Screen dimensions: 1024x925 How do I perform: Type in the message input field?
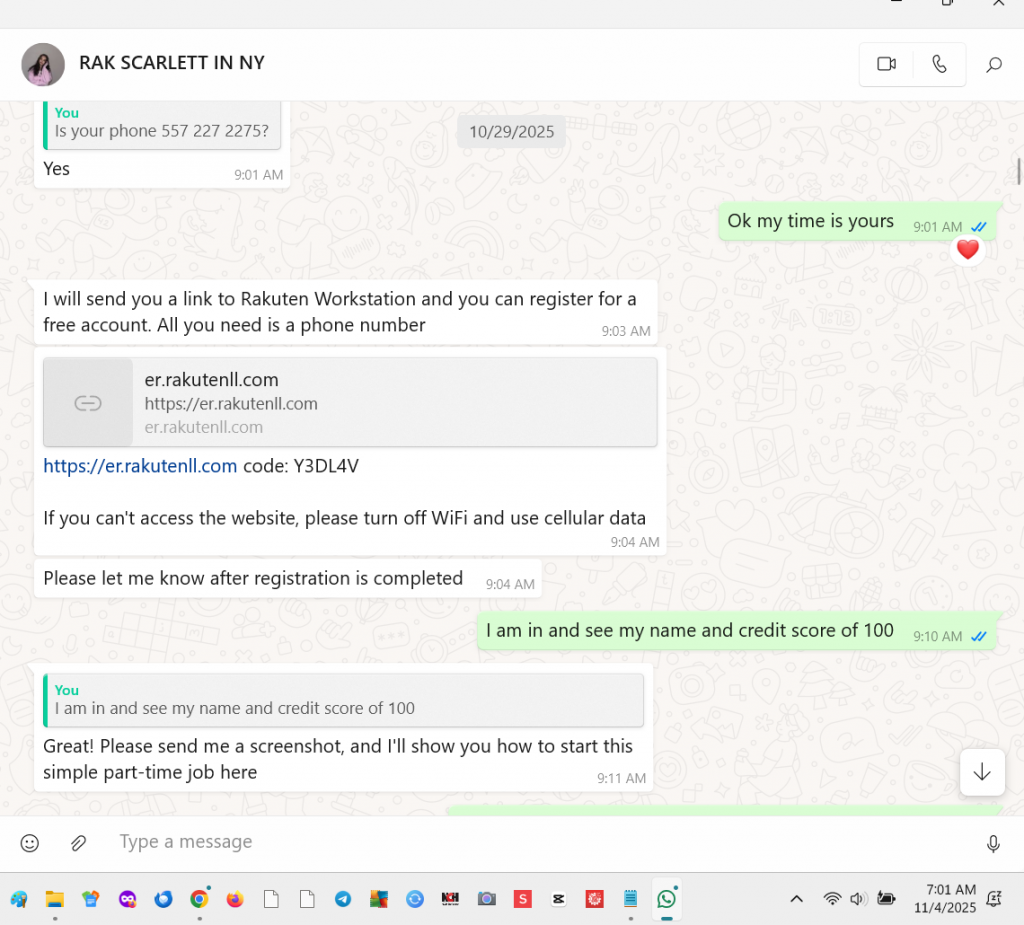tap(500, 842)
